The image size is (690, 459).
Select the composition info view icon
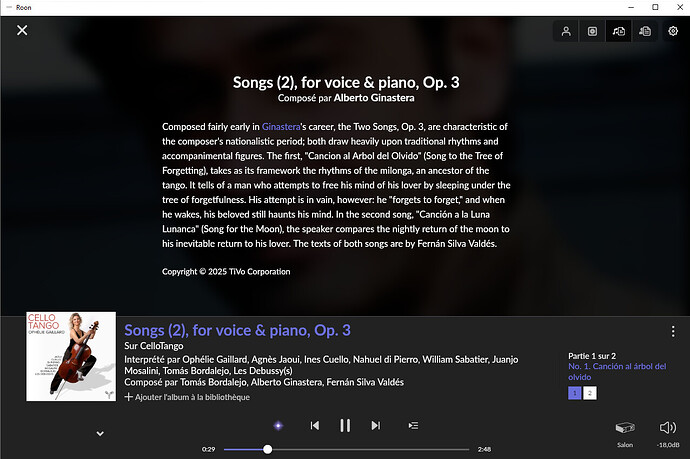(619, 31)
